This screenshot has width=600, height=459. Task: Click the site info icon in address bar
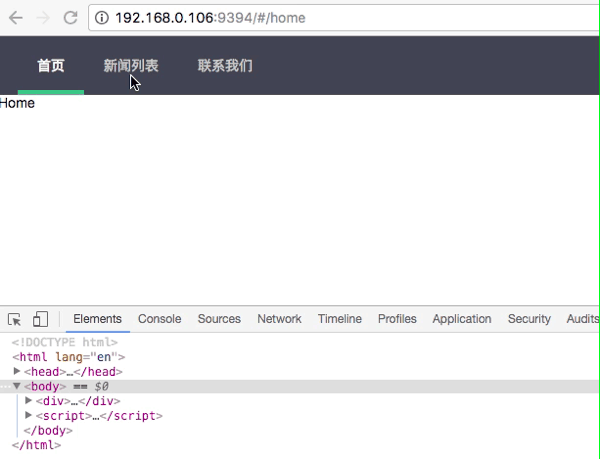tap(102, 18)
